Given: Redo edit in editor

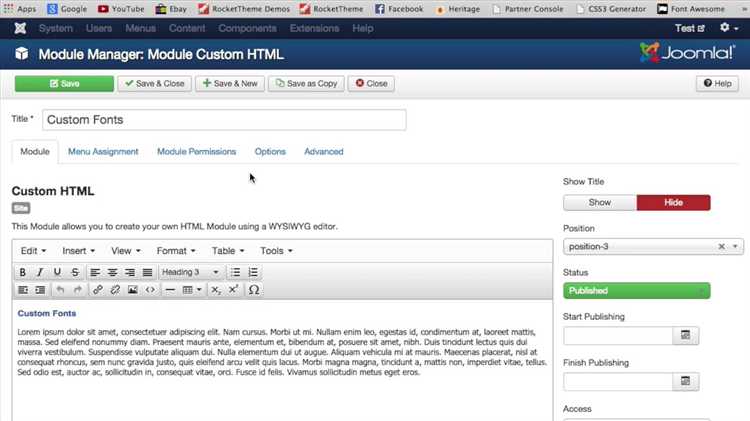Looking at the screenshot, I should (77, 290).
